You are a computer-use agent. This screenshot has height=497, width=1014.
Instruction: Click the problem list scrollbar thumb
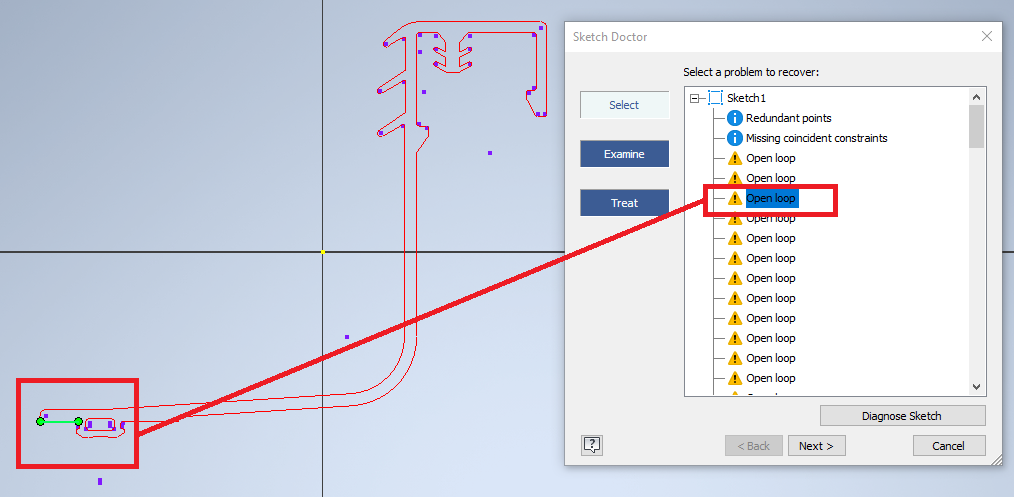976,127
